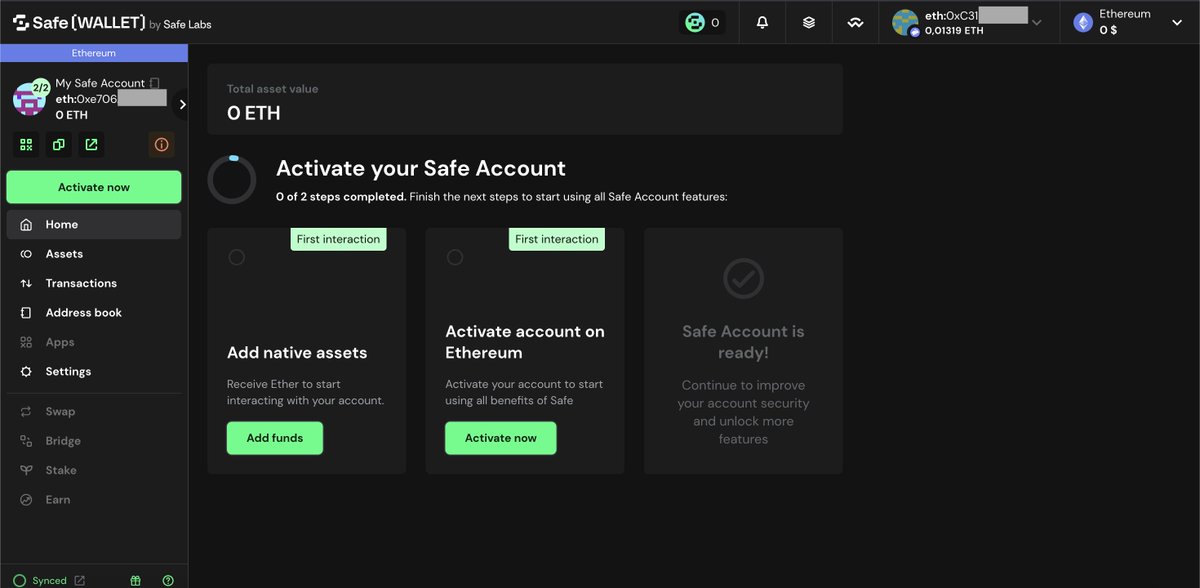The width and height of the screenshot is (1200, 588).
Task: Click the Ethereum network banner in sidebar
Action: coord(94,53)
